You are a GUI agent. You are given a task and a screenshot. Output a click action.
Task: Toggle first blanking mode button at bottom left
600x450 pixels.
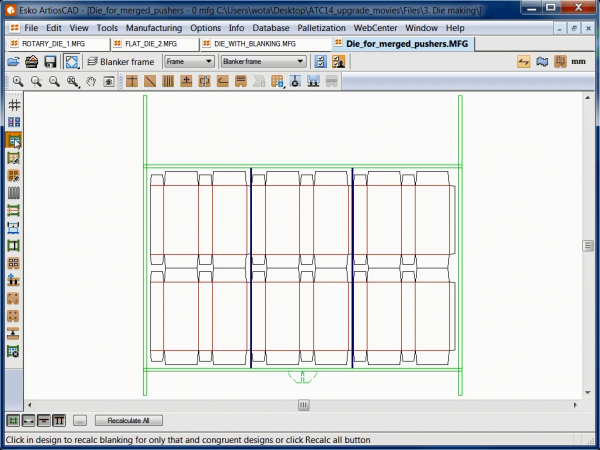(x=13, y=420)
